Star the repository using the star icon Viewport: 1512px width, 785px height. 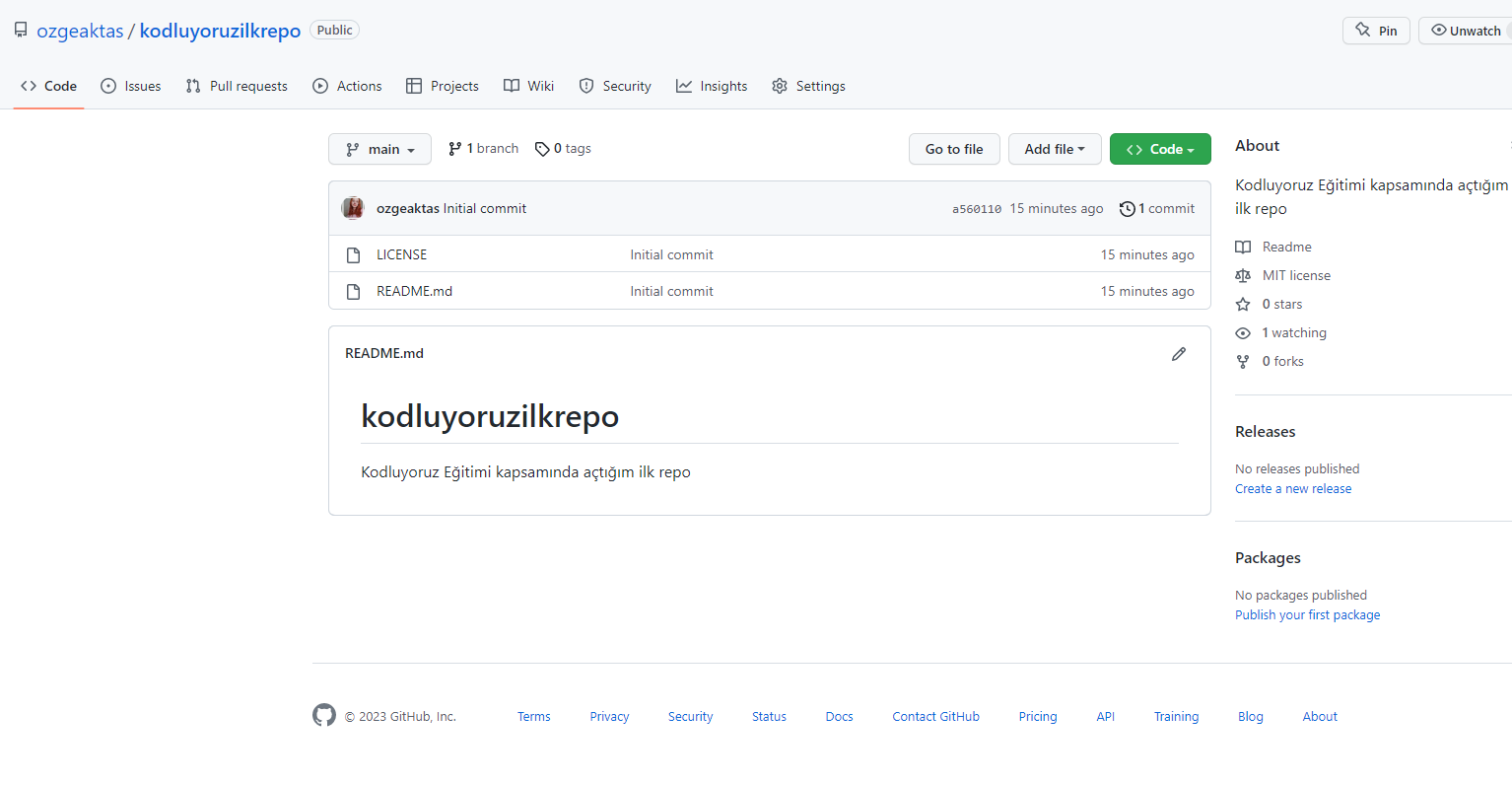click(x=1243, y=304)
